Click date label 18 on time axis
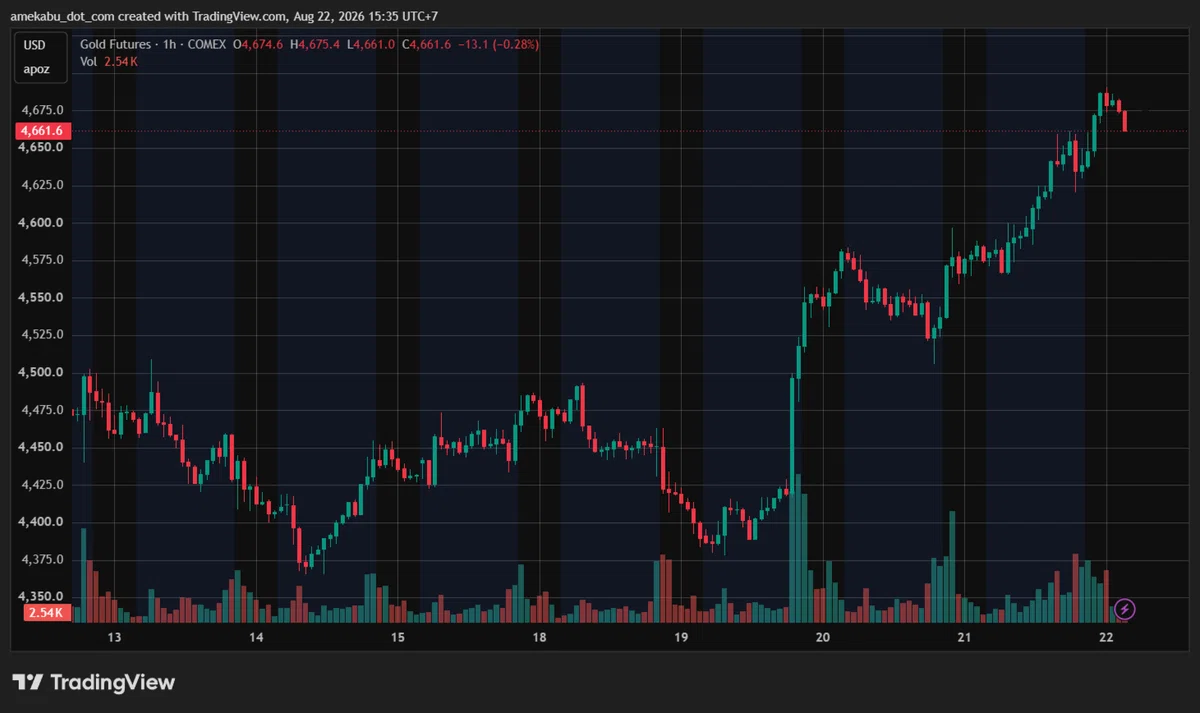This screenshot has height=713, width=1200. click(539, 637)
